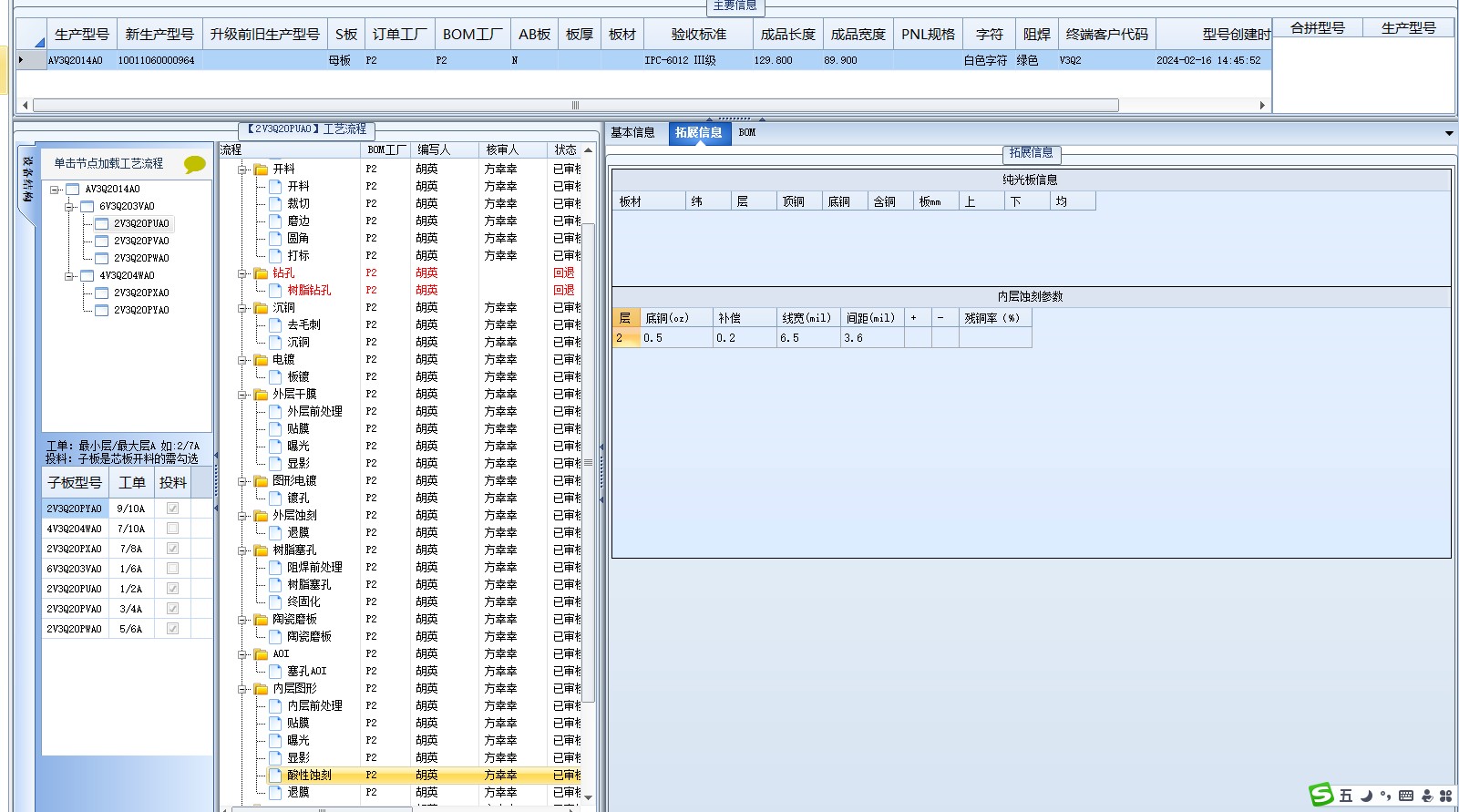Screen dimensions: 1459x812
Task: Select the 2V3Q20PYA0 node in structure tree
Action: [x=141, y=311]
